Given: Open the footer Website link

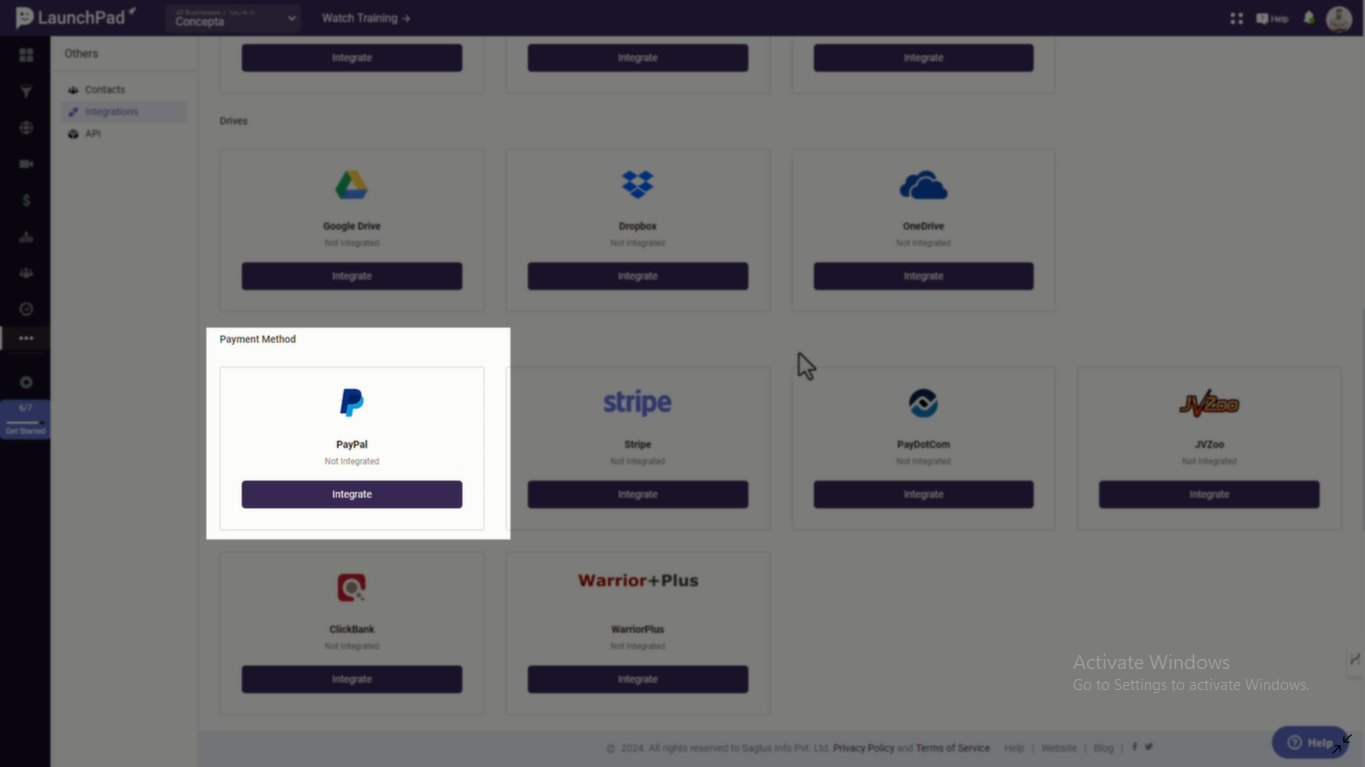Looking at the screenshot, I should point(1059,748).
